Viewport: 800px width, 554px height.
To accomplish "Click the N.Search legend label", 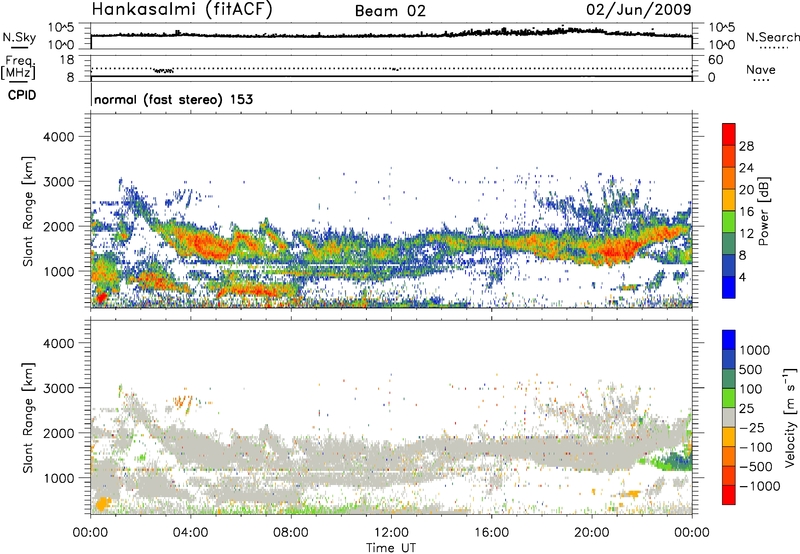I will coord(772,37).
